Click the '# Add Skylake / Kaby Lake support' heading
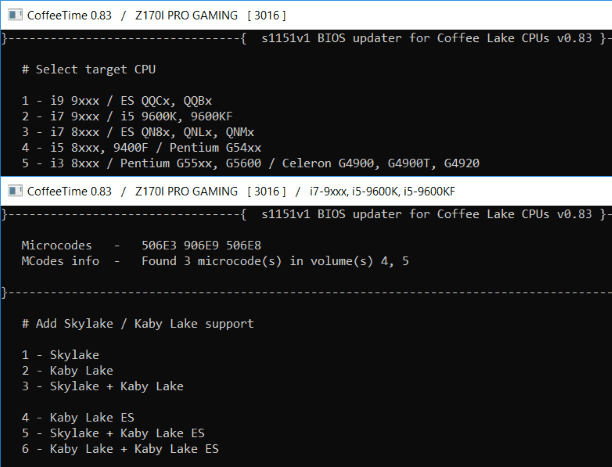612x467 pixels. pyautogui.click(x=138, y=324)
